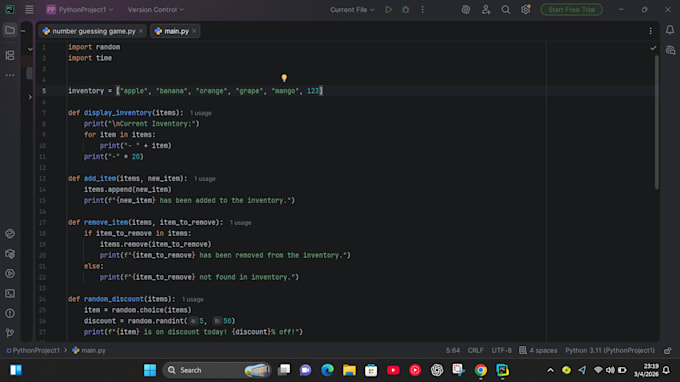The image size is (680, 382).
Task: Open 4 spaces indent settings
Action: point(538,350)
